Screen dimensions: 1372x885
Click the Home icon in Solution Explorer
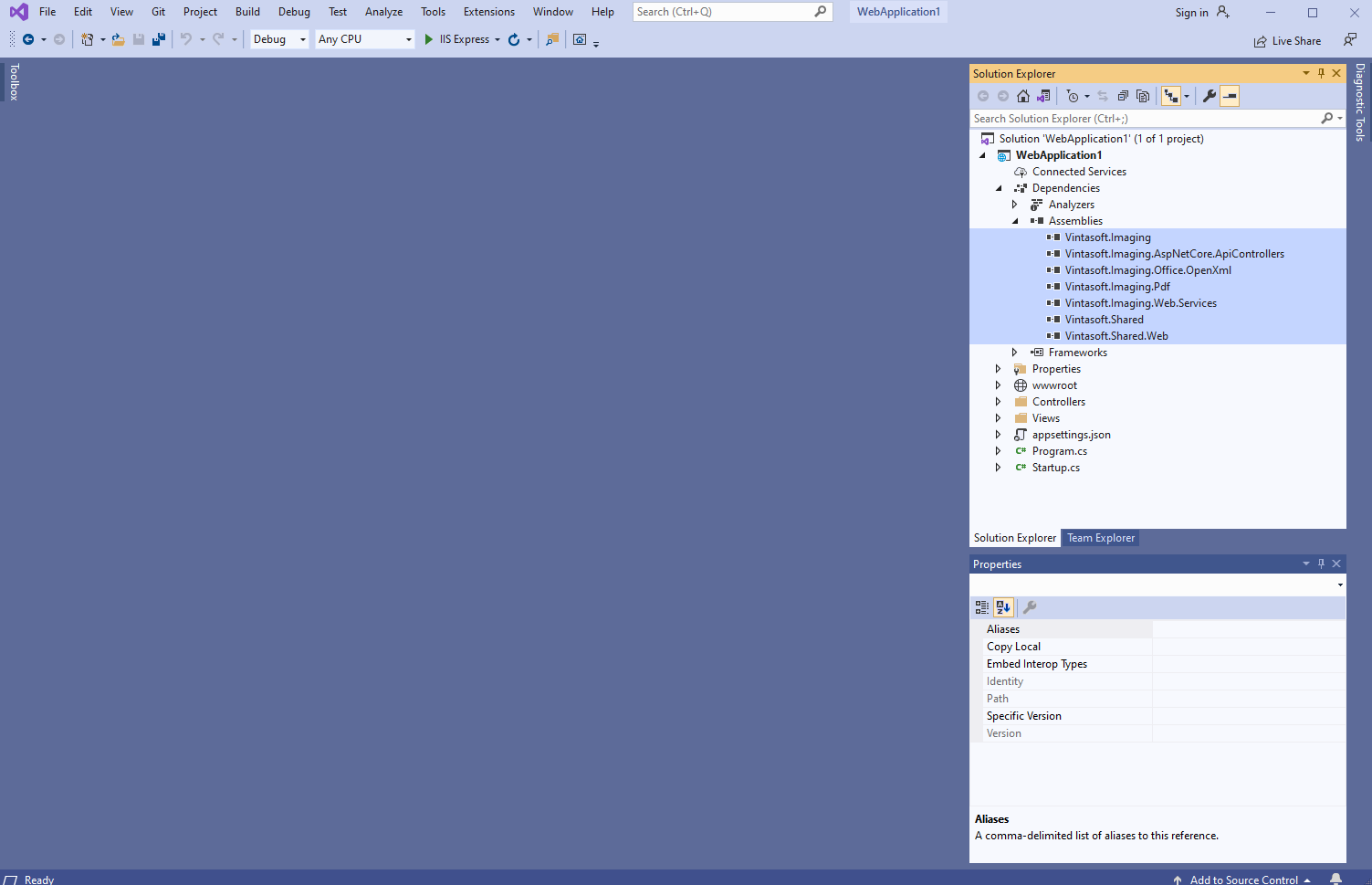(1023, 96)
